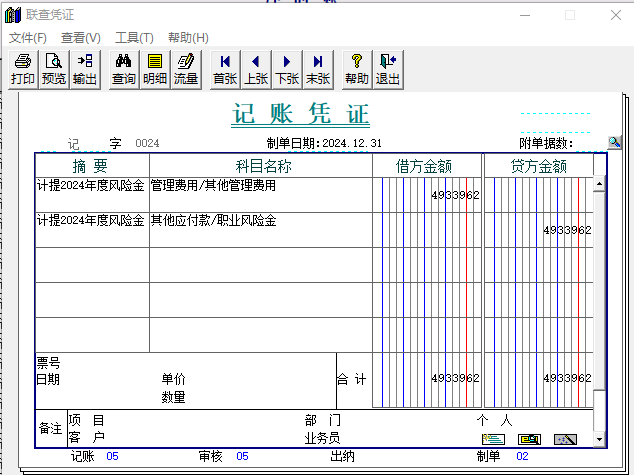
Task: Open the 文件(F) menu
Action: [28, 38]
